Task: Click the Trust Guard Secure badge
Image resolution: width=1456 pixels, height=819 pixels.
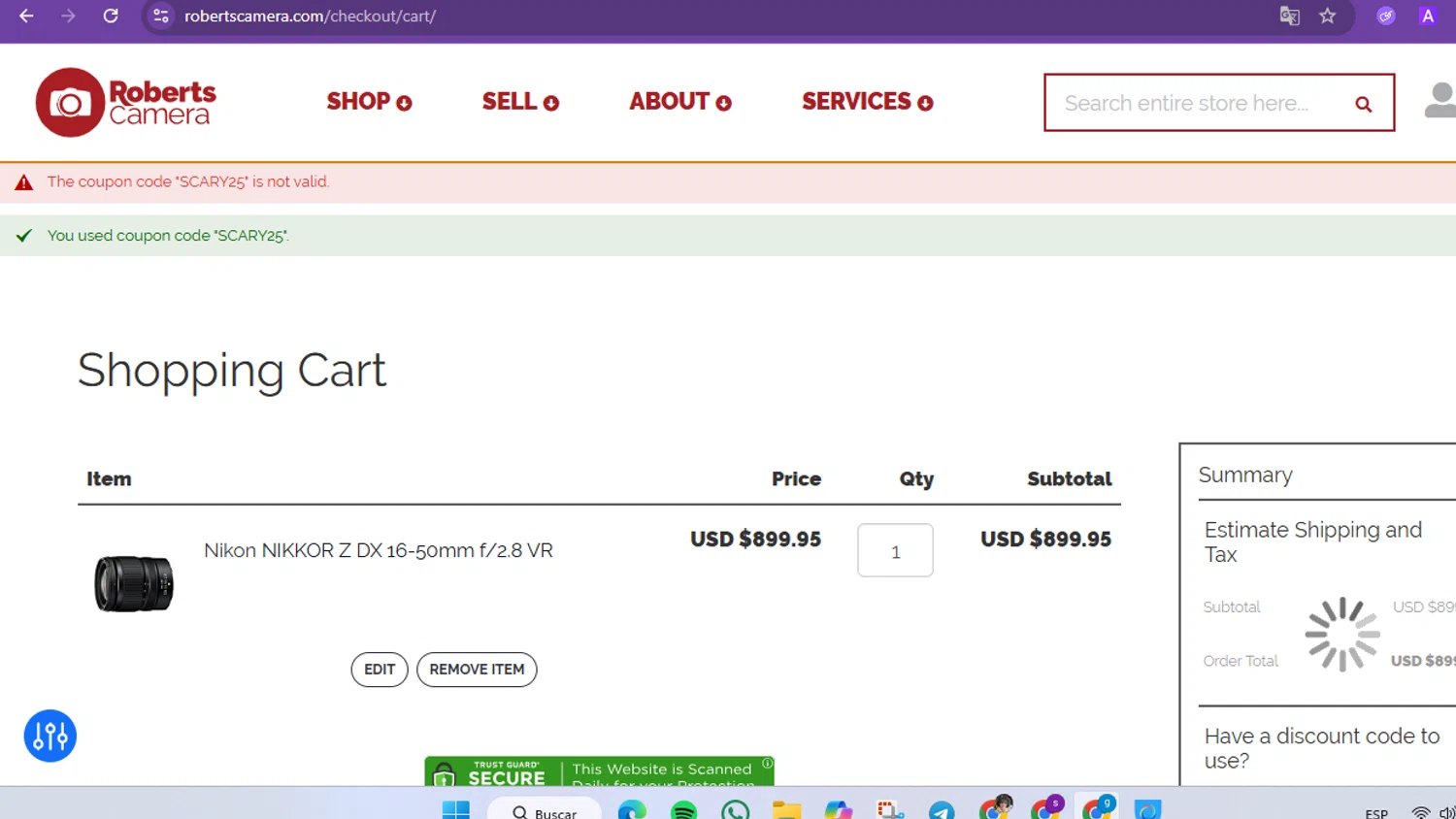Action: tap(599, 772)
